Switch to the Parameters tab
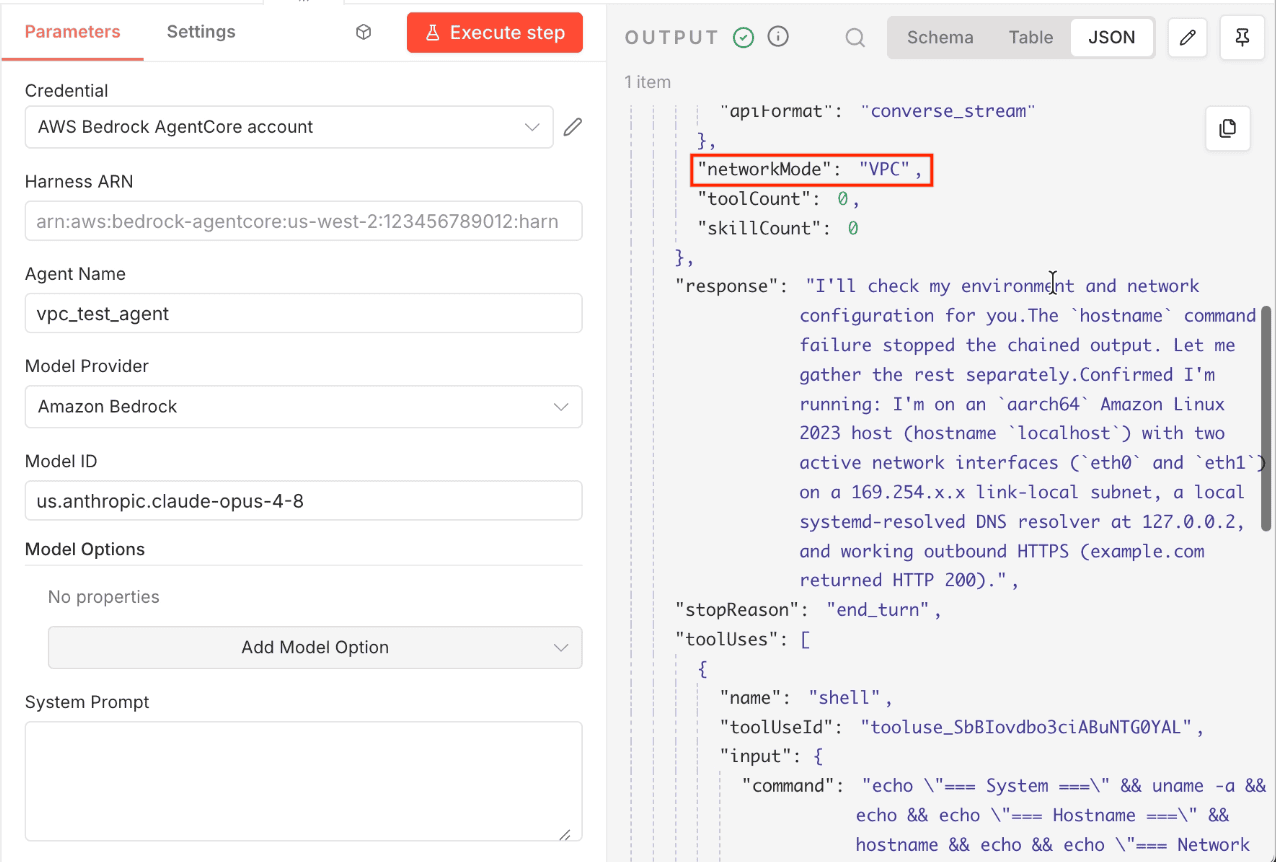The height and width of the screenshot is (862, 1276). pos(72,32)
